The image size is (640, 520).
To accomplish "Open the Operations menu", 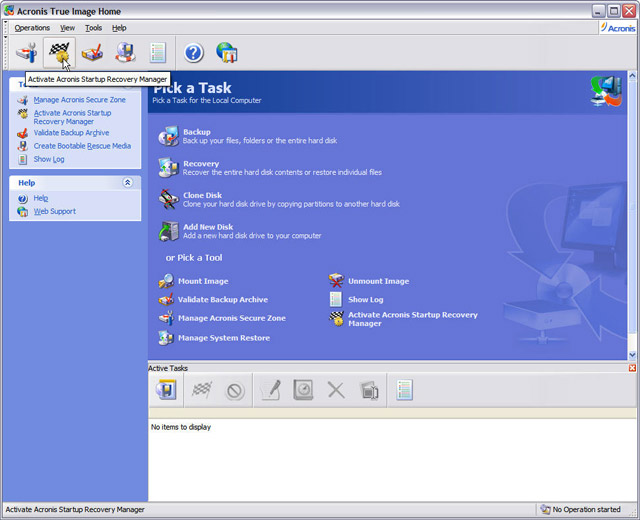I will tap(32, 28).
